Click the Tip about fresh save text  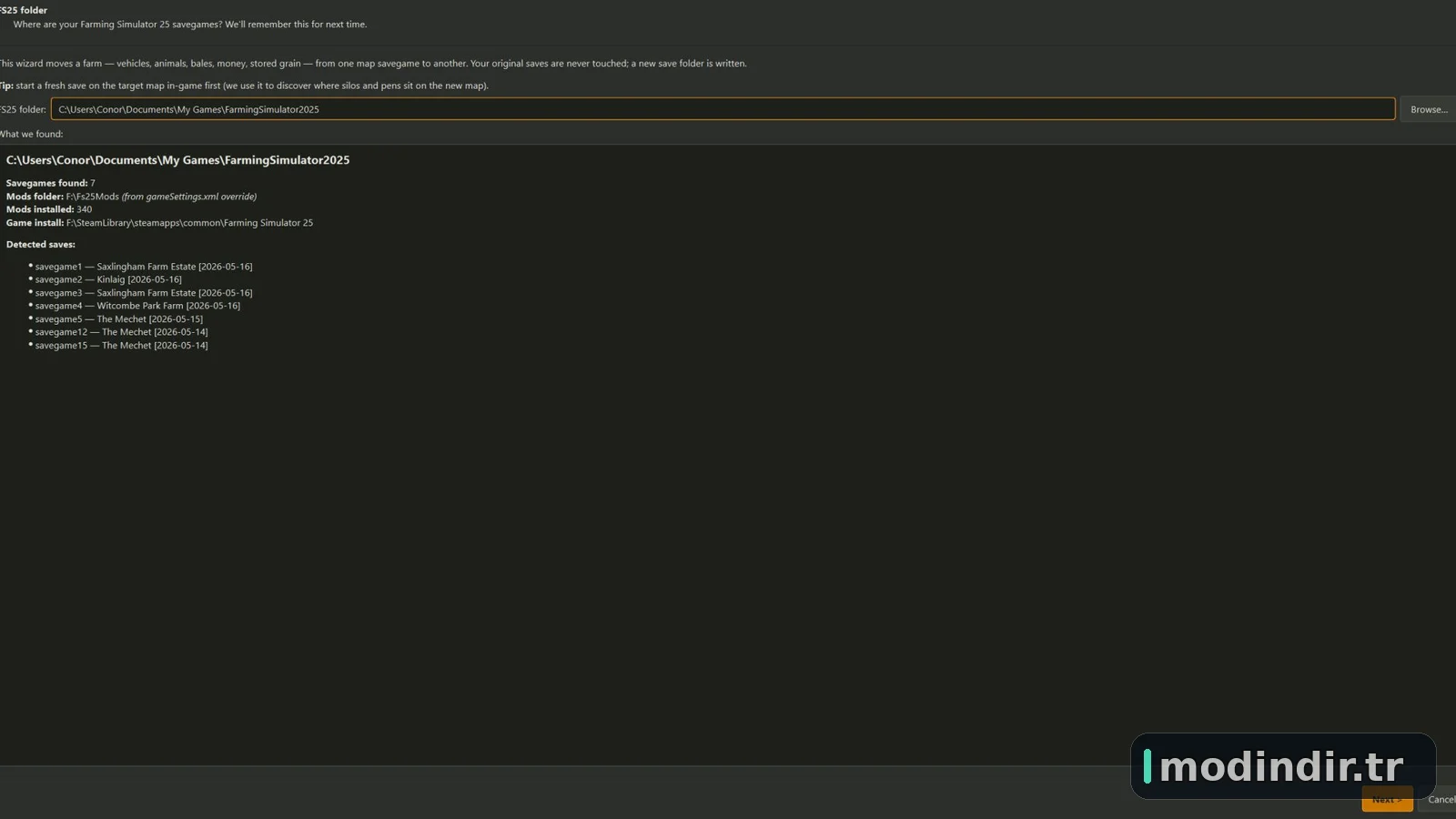pos(244,86)
